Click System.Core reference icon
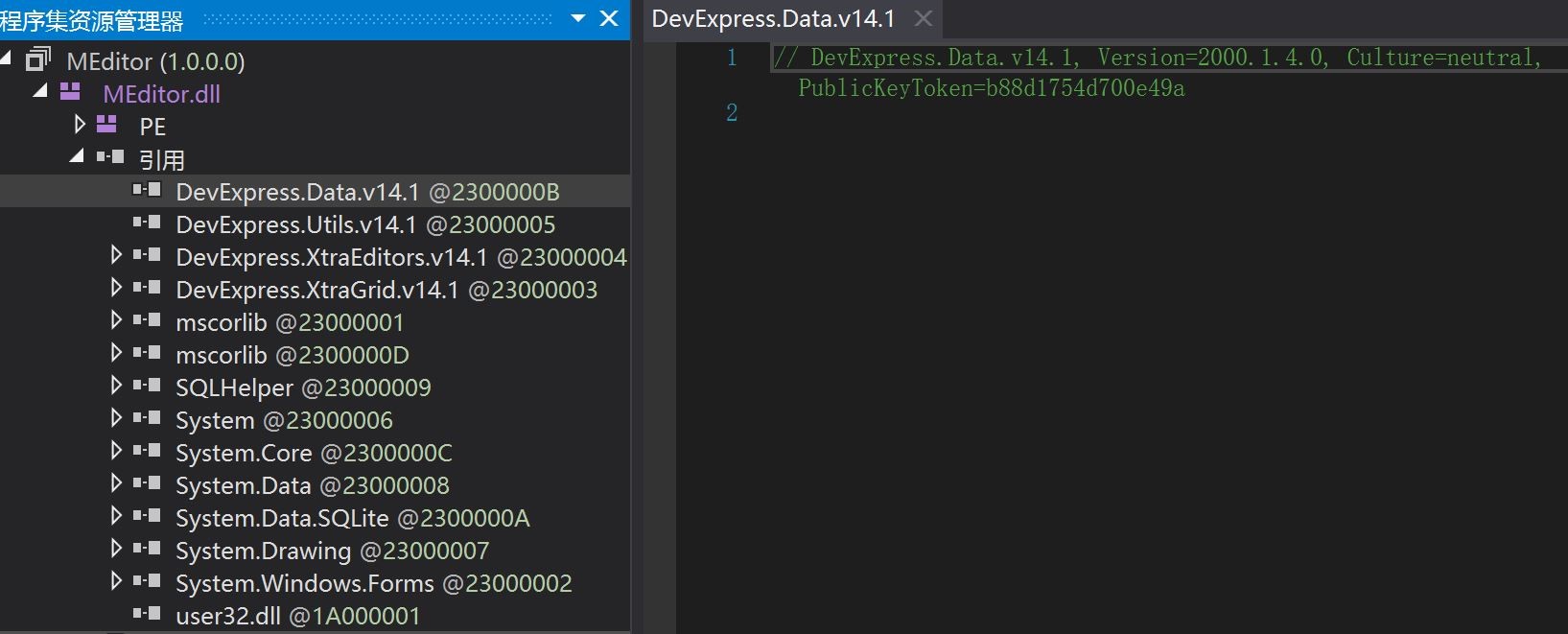Viewport: 1568px width, 634px height. 147,451
